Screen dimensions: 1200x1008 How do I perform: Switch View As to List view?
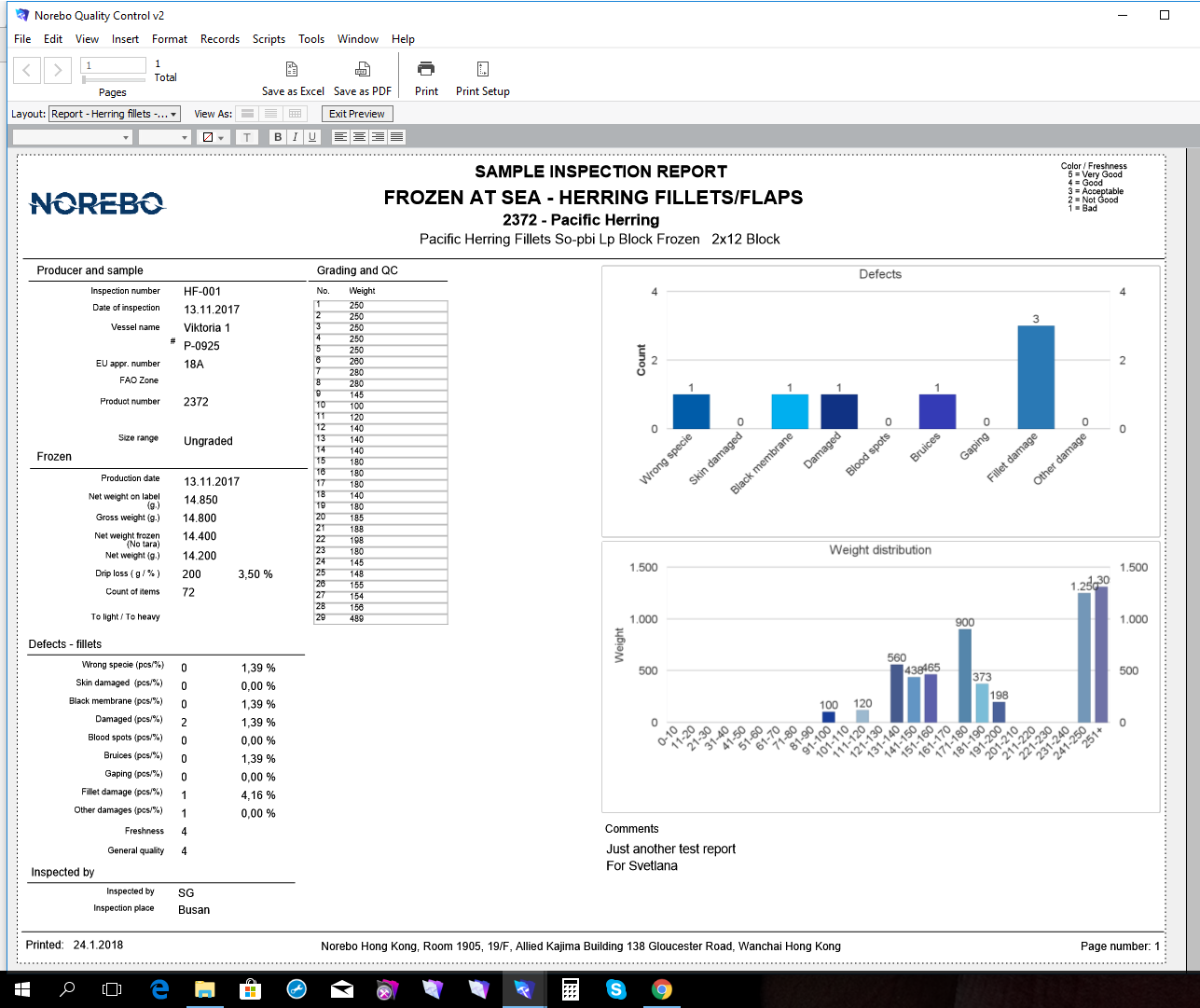point(270,114)
